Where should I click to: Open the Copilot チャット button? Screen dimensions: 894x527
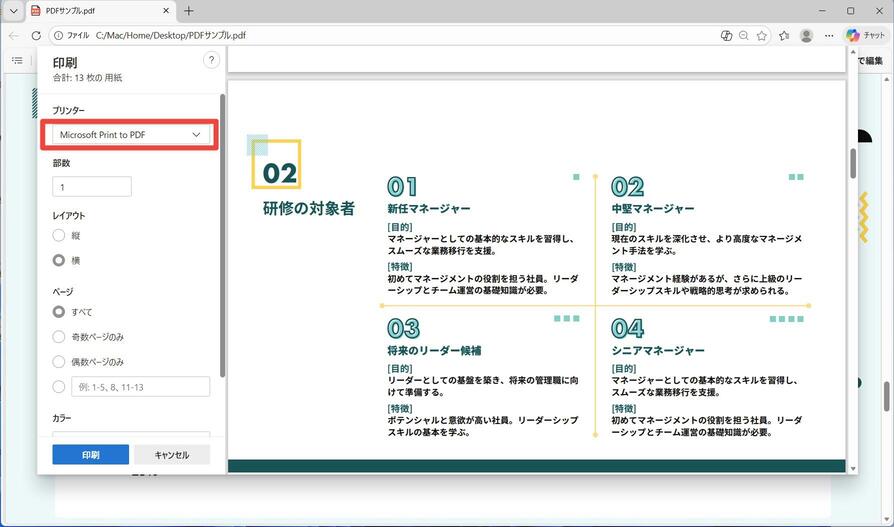(865, 35)
